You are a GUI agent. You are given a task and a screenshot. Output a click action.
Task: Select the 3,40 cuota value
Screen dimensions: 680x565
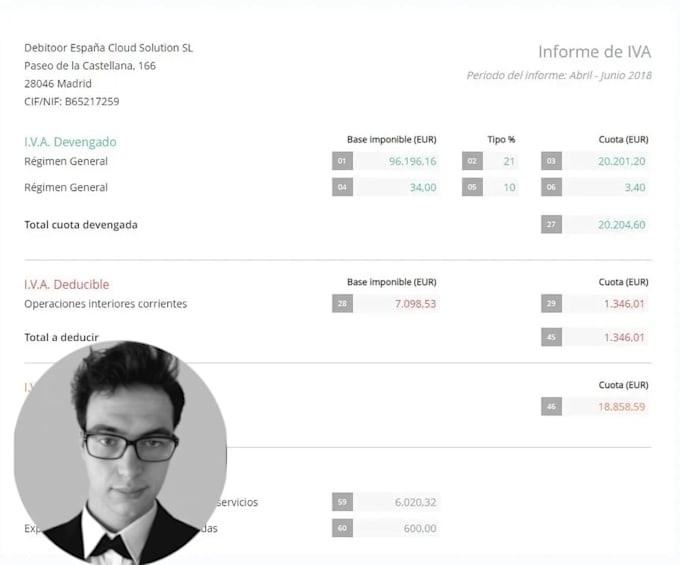[635, 187]
